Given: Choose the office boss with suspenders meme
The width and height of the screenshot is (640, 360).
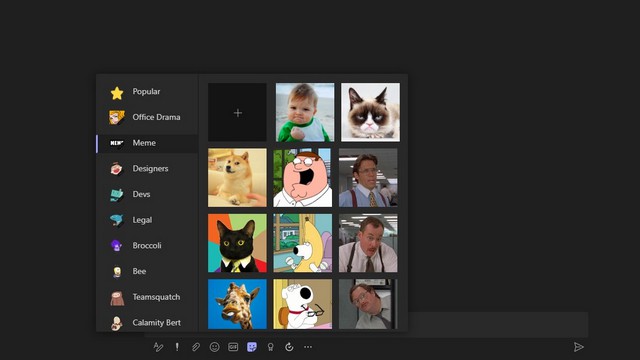Looking at the screenshot, I should click(x=368, y=178).
